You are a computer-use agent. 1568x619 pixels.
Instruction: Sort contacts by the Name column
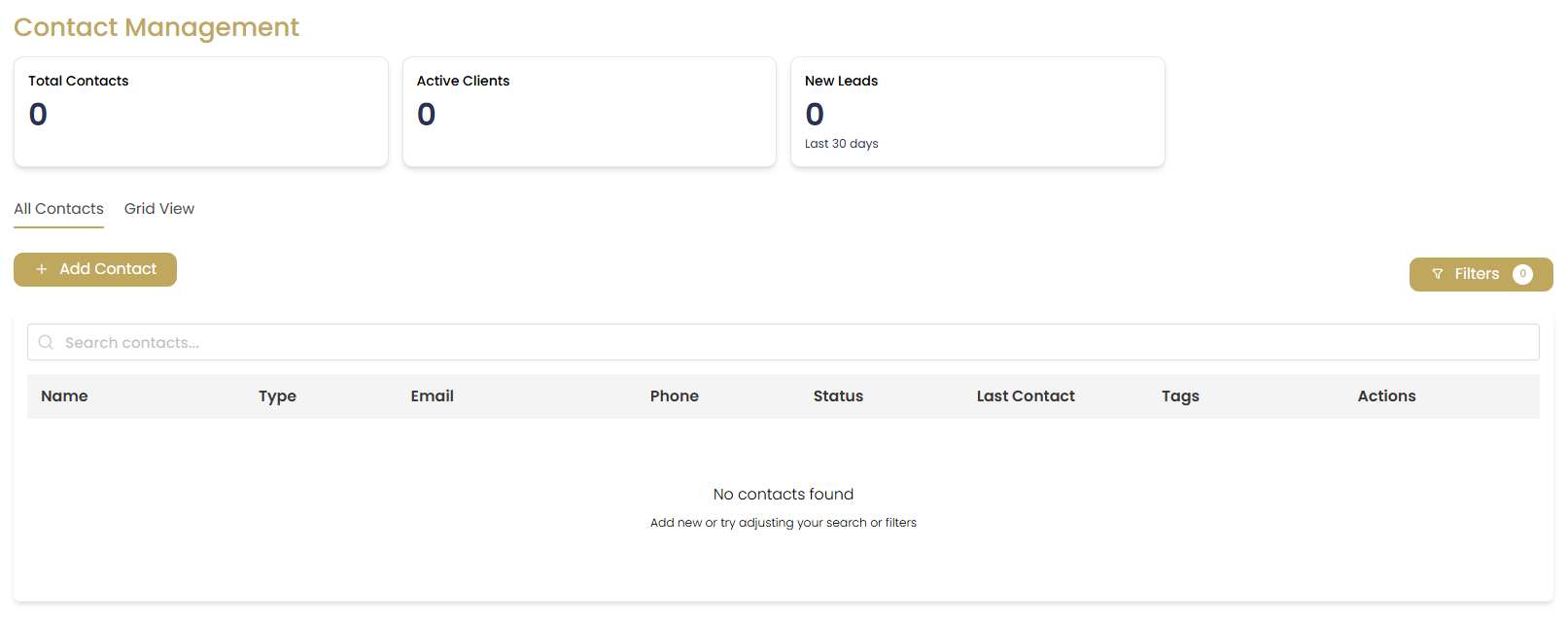64,395
